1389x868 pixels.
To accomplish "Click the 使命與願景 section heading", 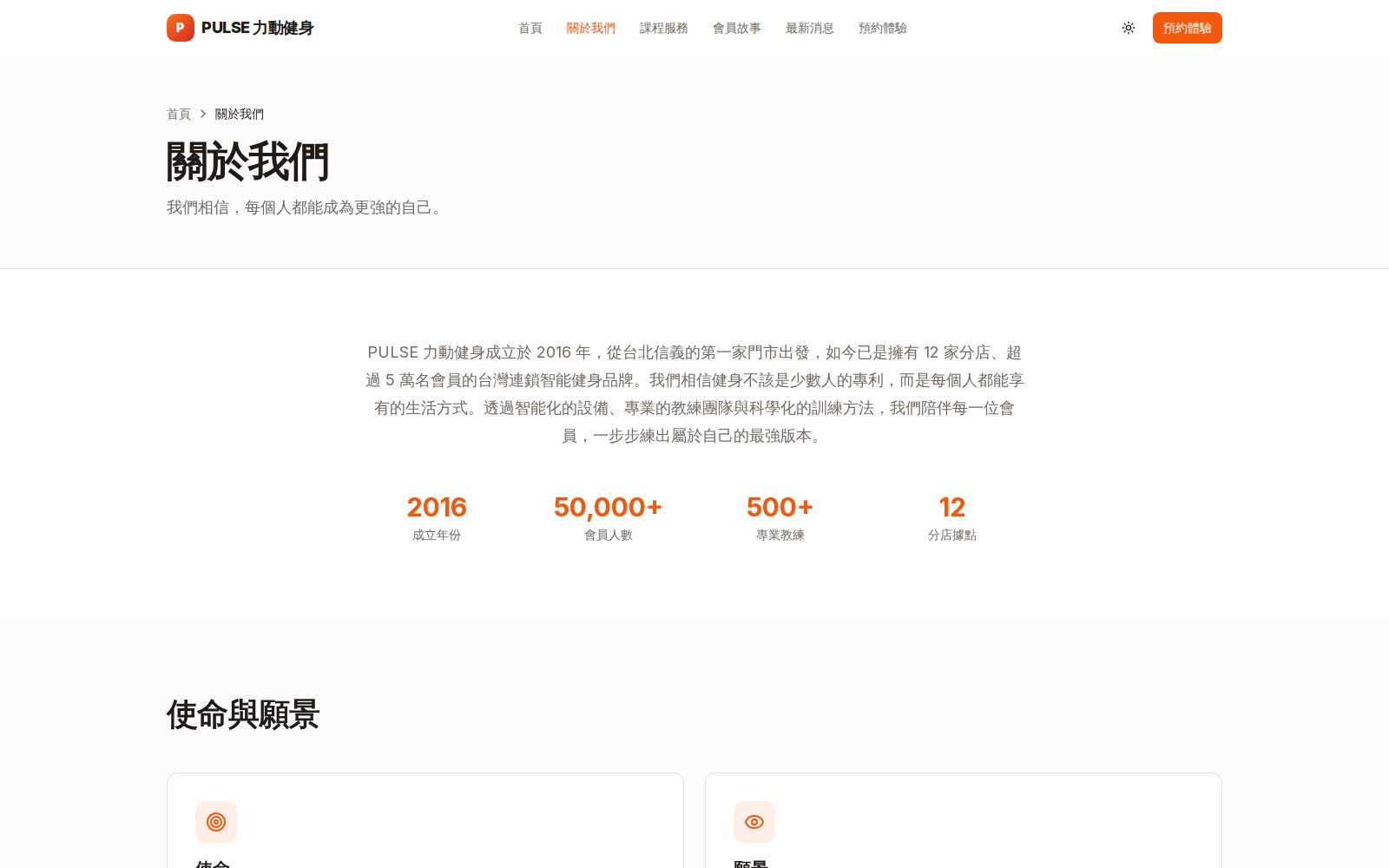I will tap(243, 715).
